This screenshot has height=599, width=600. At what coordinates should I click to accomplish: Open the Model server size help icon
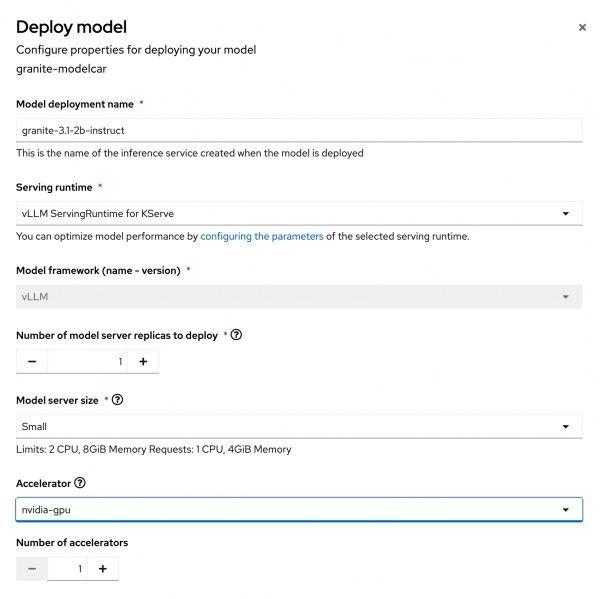point(117,400)
